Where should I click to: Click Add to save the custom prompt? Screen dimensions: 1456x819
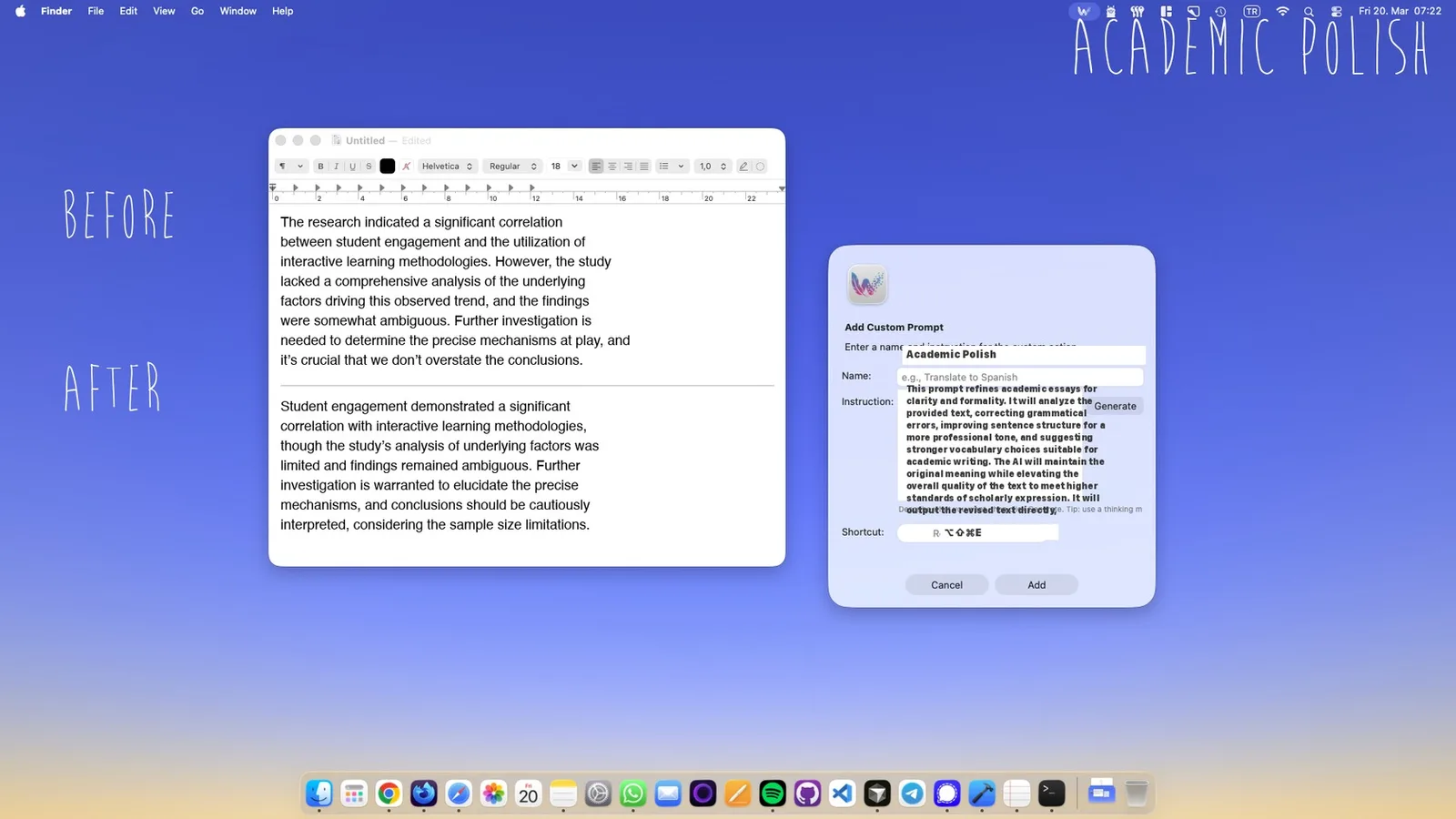[1036, 585]
